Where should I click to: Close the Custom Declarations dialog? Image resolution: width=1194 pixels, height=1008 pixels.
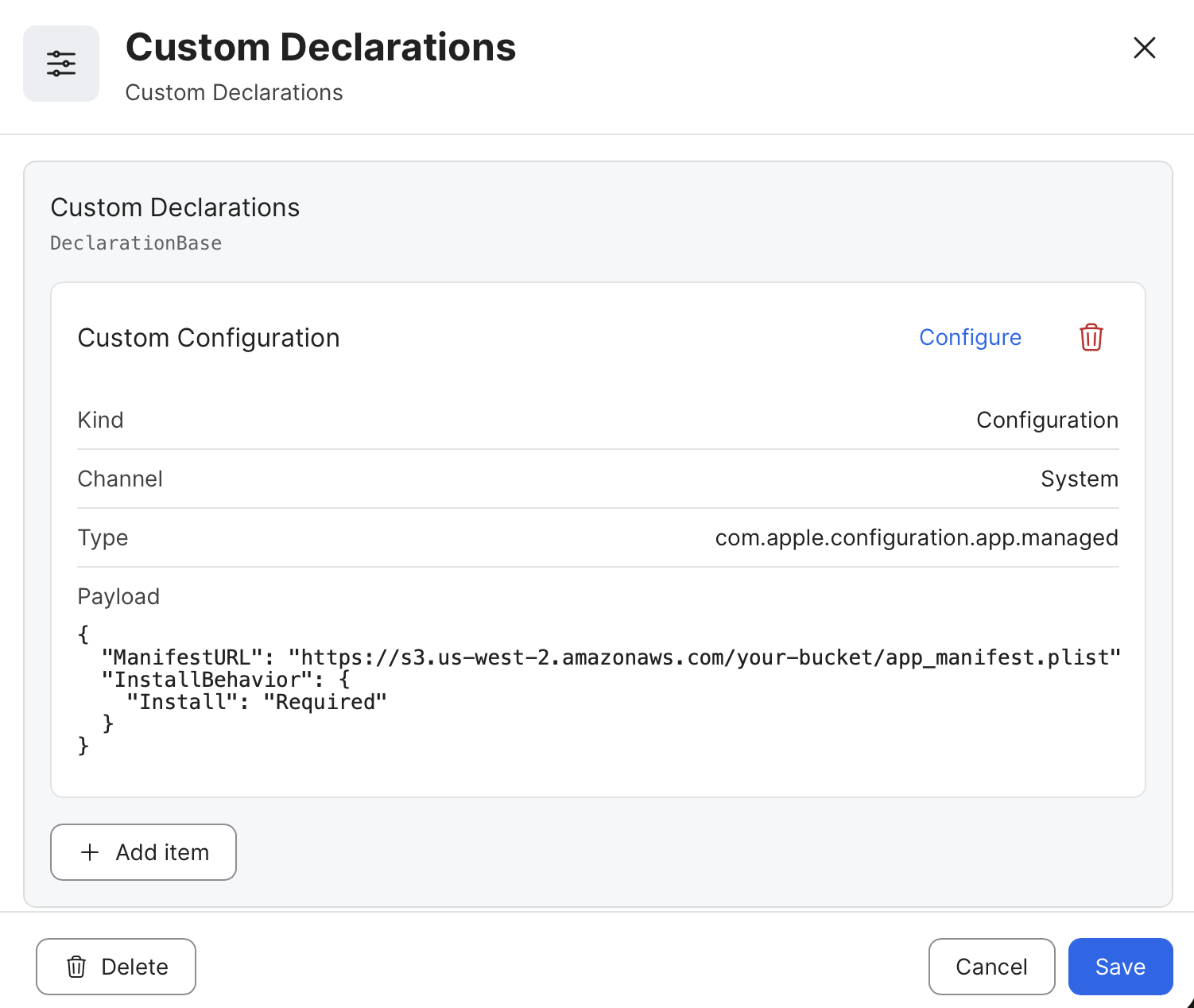point(1144,48)
